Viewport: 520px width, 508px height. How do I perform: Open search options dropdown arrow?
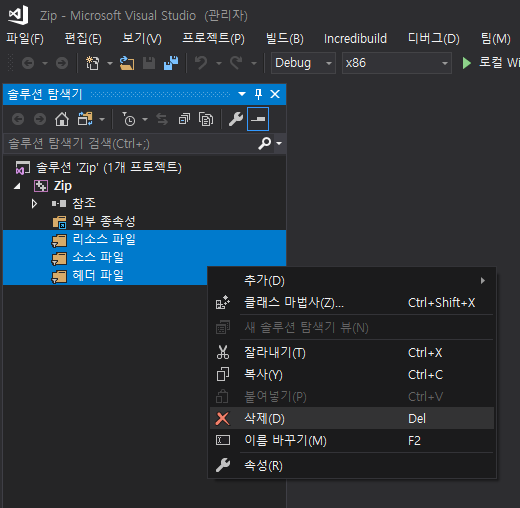[279, 144]
